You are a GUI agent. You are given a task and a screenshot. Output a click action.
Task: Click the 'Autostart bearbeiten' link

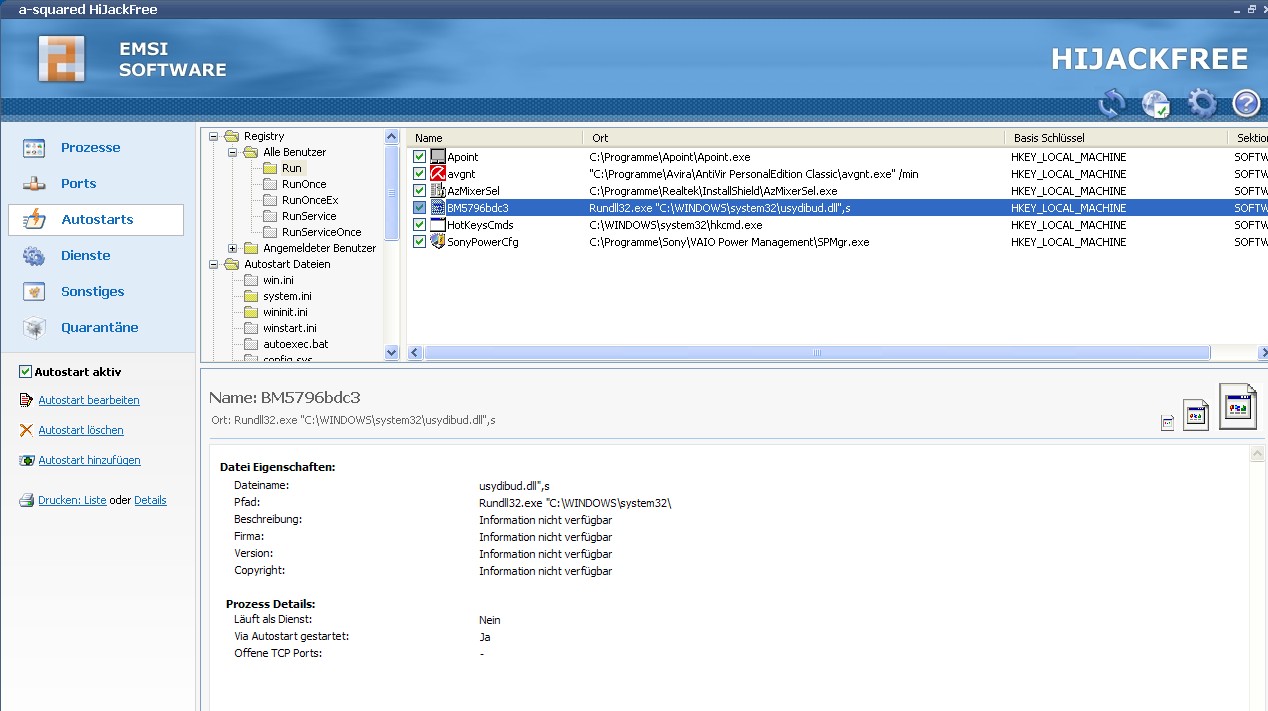coord(89,400)
